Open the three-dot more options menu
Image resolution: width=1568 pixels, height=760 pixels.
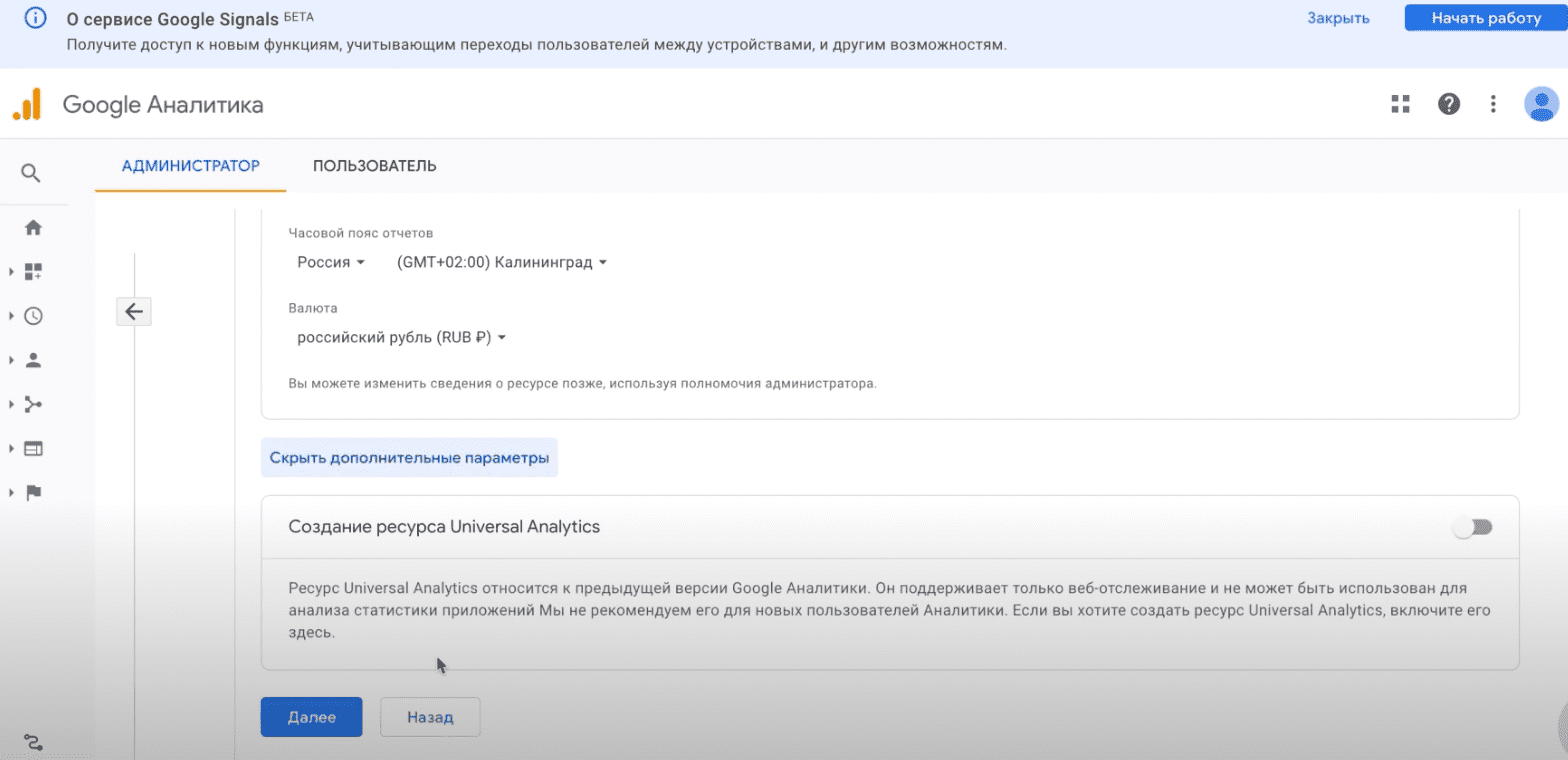click(x=1492, y=104)
